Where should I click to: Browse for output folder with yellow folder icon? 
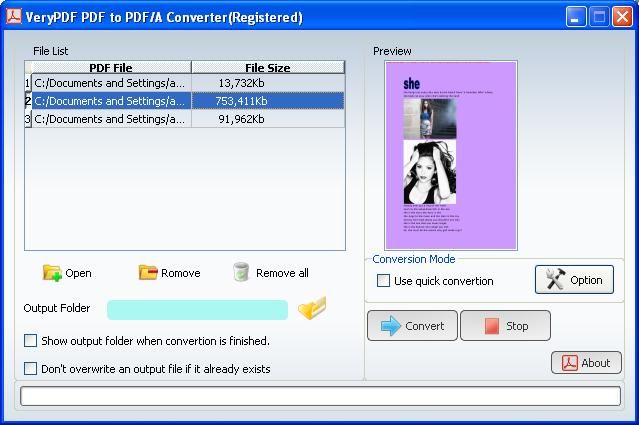click(312, 308)
